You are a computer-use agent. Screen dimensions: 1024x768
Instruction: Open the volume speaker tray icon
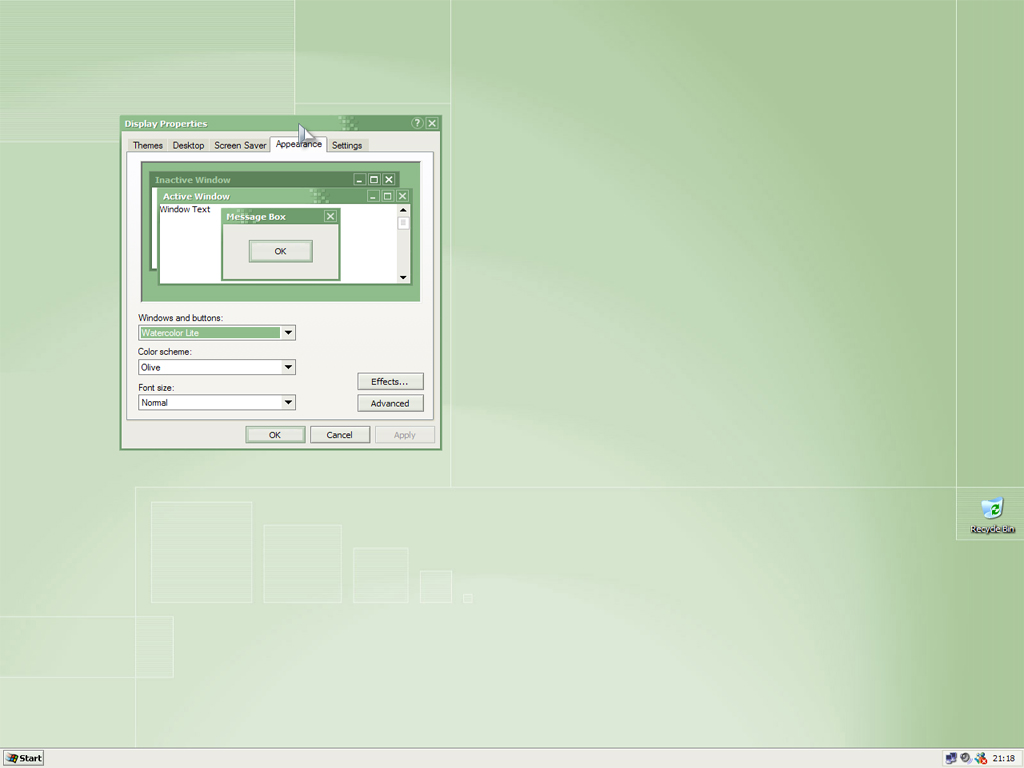965,758
